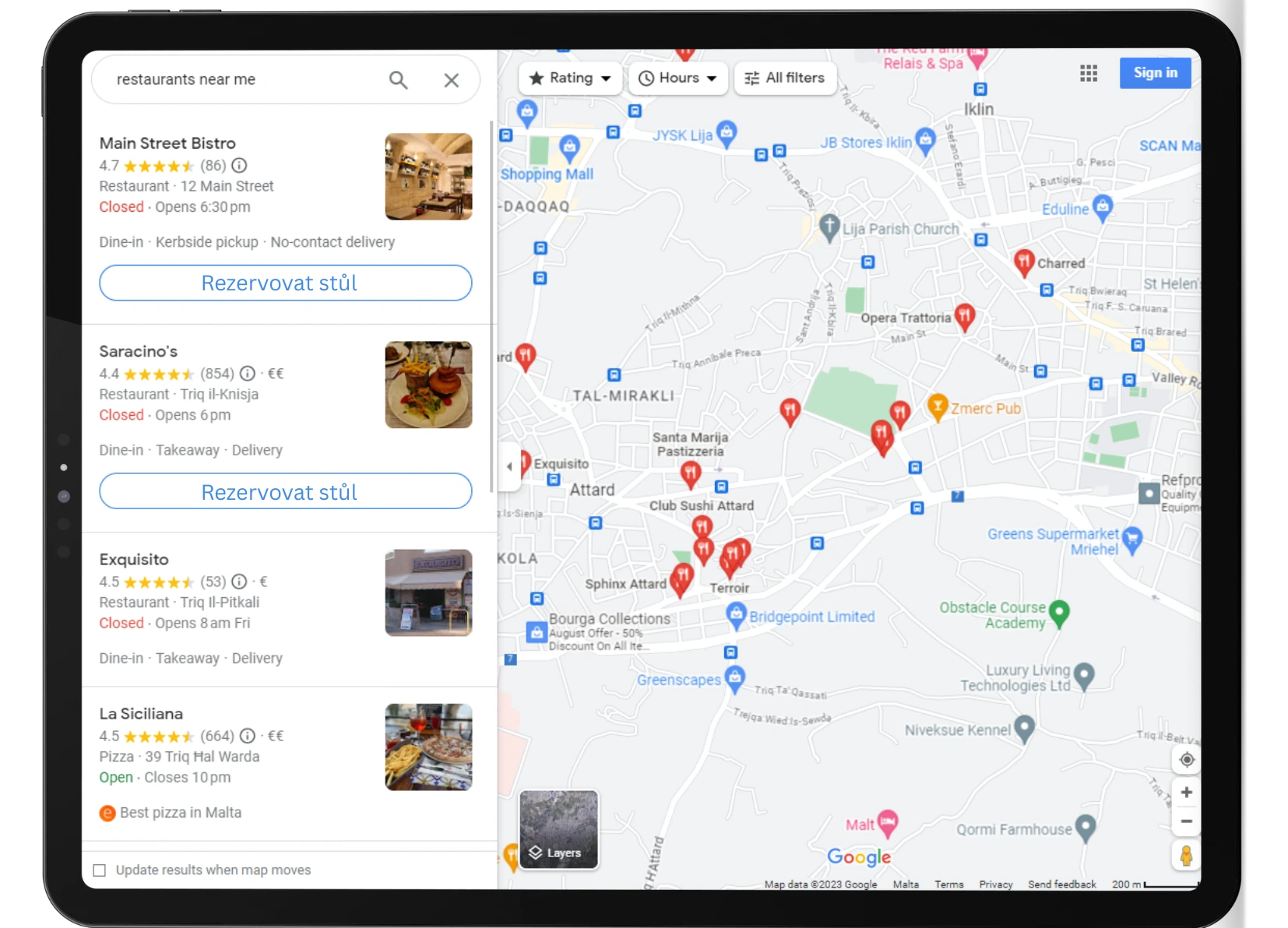Reserve a table at Saracino's
This screenshot has width=1288, height=928.
tap(285, 491)
